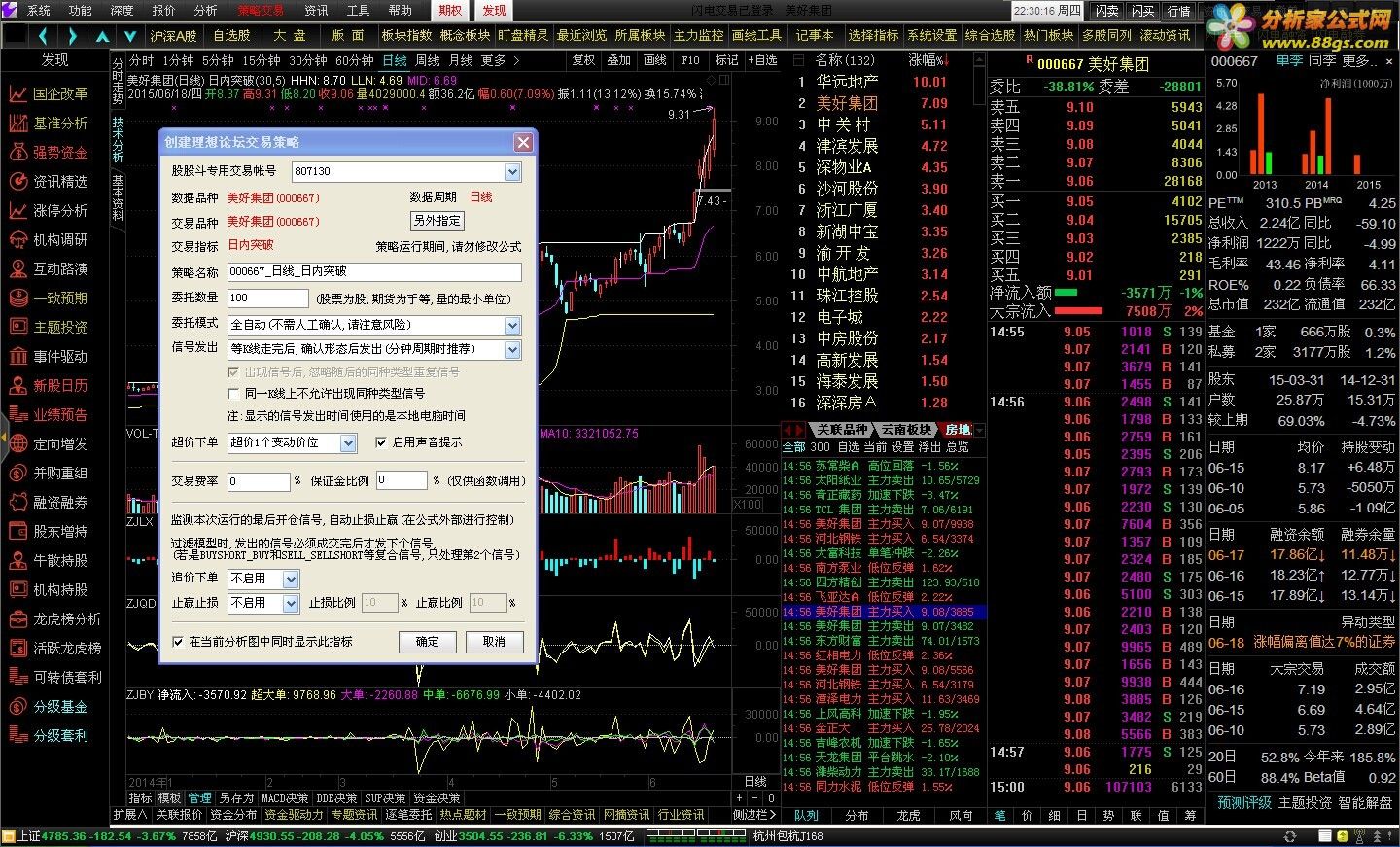Toggle +自选 in chart toolbar

762,60
